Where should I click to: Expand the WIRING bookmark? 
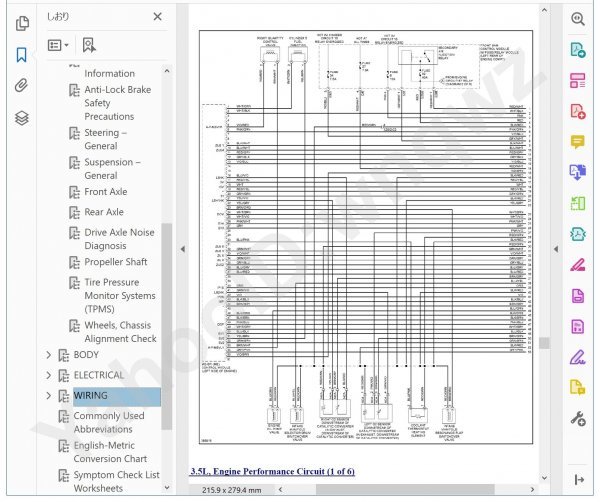coord(49,395)
